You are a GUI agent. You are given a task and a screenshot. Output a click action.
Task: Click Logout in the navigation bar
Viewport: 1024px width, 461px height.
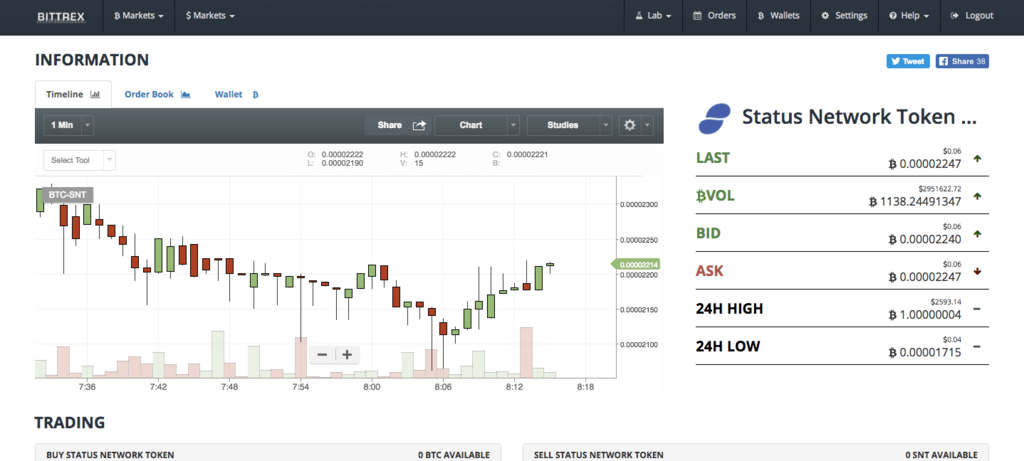point(972,16)
